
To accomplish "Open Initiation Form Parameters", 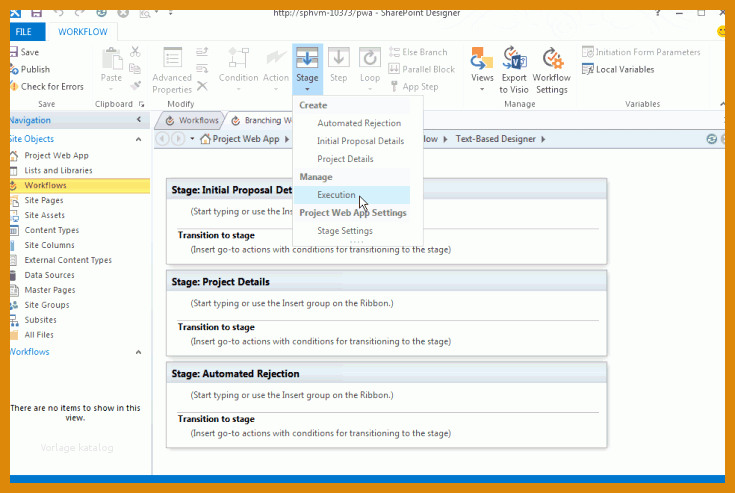I will click(x=641, y=52).
